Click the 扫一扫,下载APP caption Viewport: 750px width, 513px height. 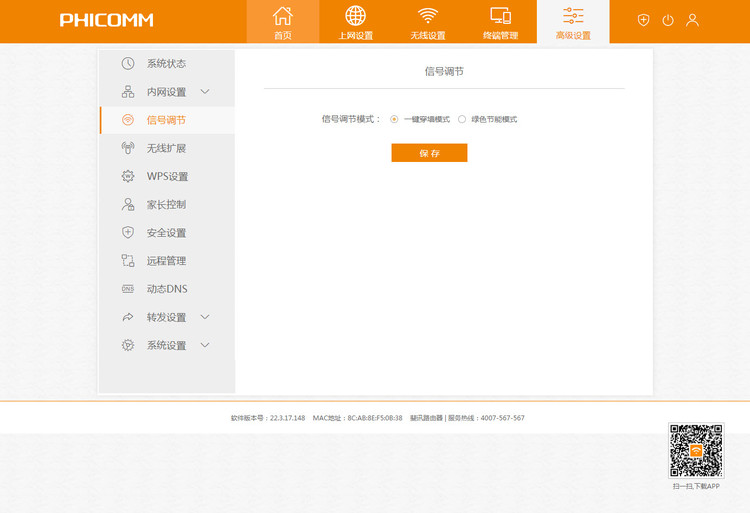pos(696,486)
